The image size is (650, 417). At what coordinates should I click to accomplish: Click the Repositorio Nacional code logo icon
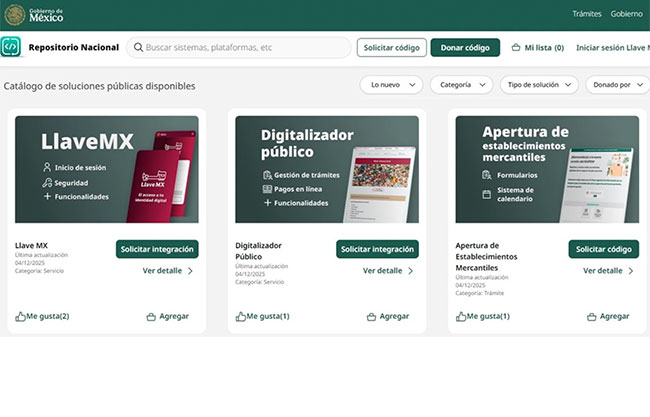coord(12,47)
